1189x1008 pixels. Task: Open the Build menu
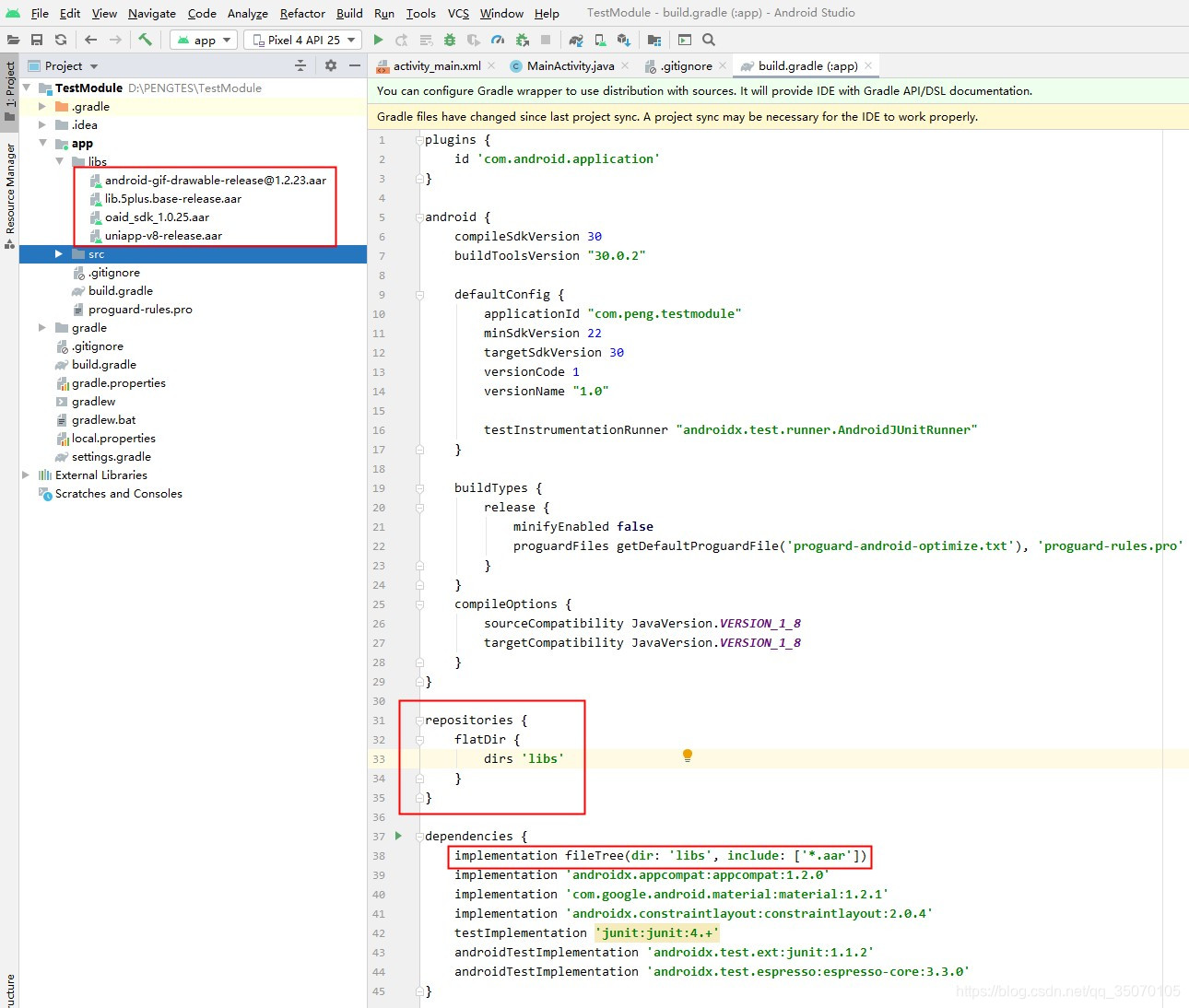pyautogui.click(x=349, y=13)
